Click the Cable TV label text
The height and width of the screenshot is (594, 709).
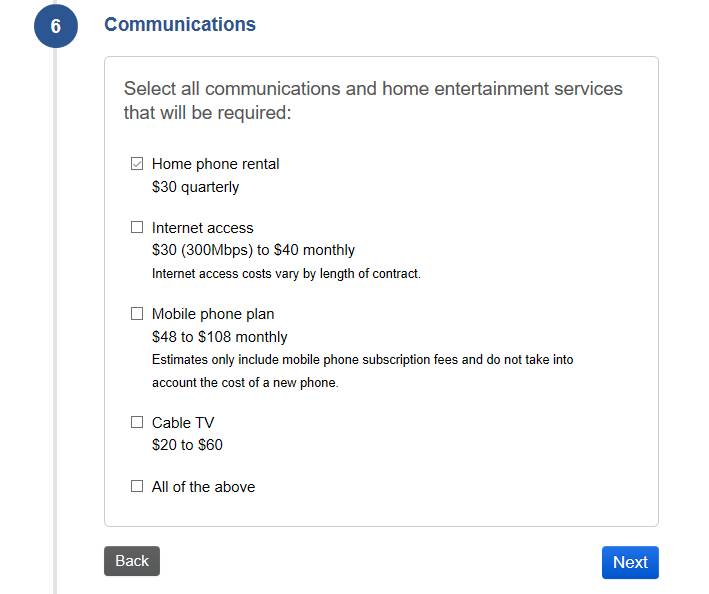click(183, 423)
